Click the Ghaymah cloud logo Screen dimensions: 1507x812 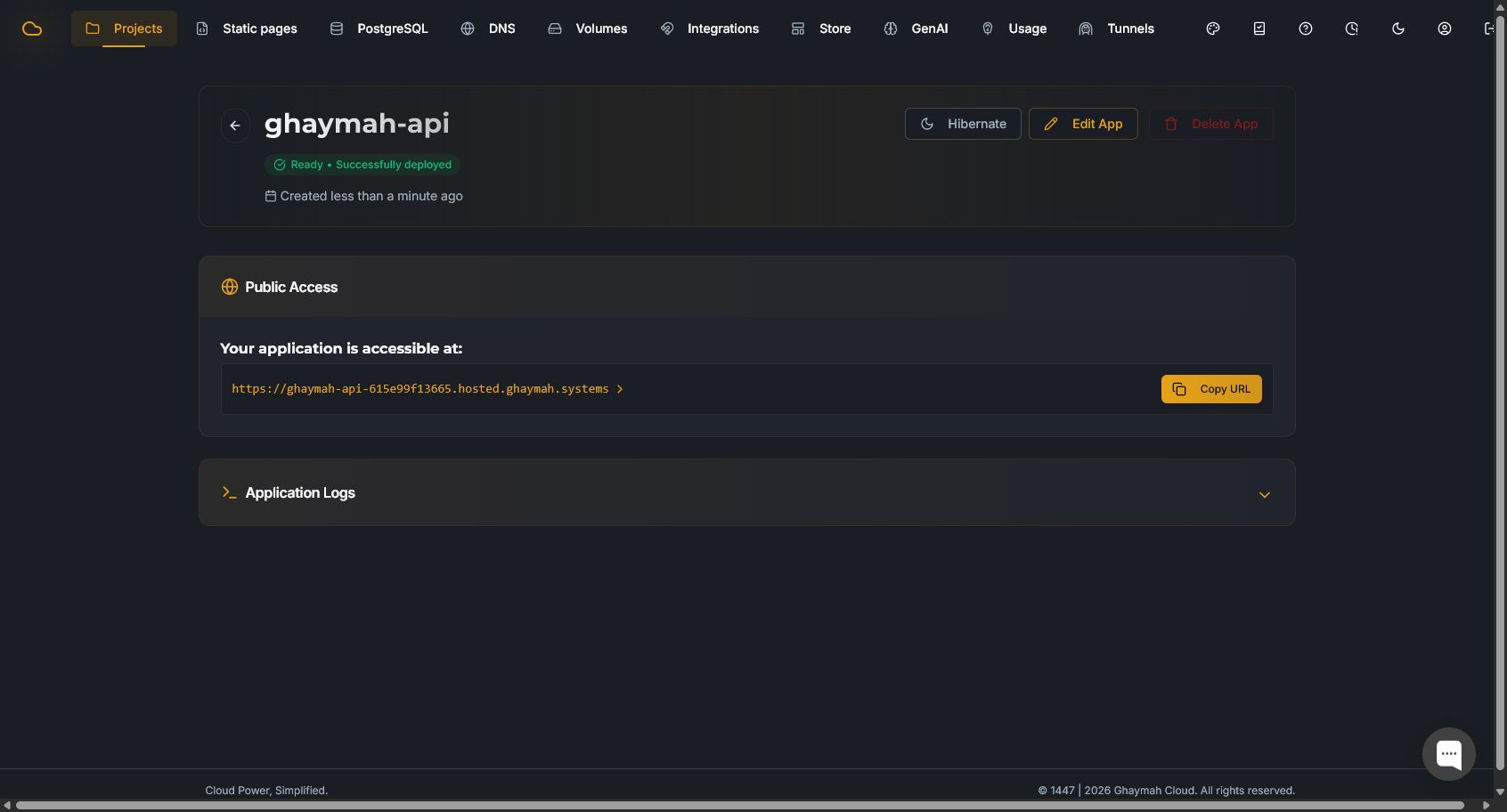coord(32,28)
